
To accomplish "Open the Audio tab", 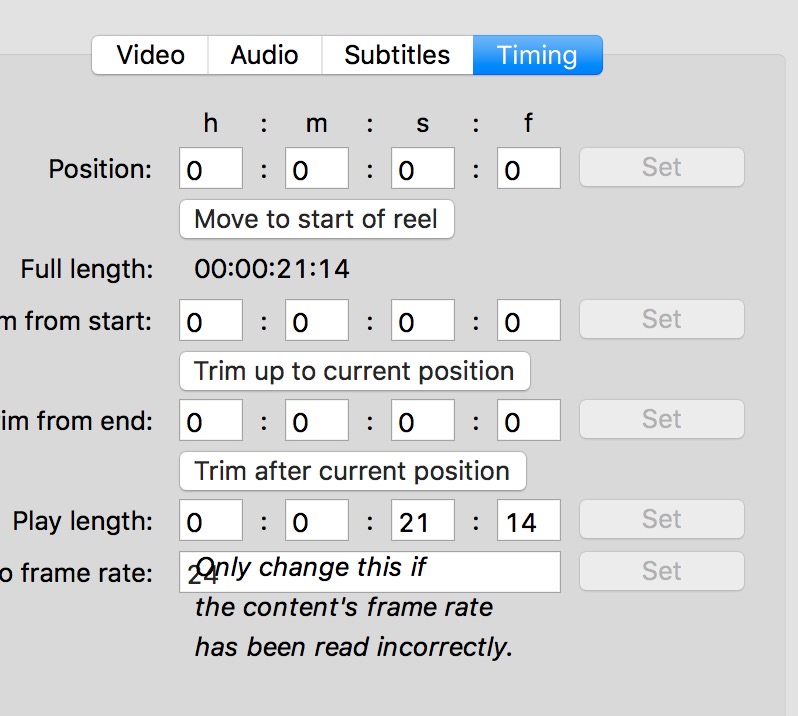I will point(265,55).
